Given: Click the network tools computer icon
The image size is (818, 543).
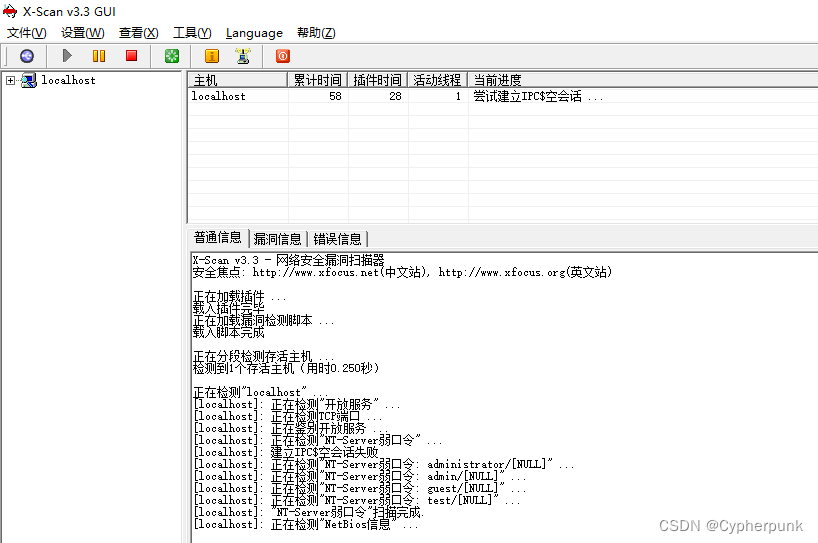Looking at the screenshot, I should coord(243,56).
